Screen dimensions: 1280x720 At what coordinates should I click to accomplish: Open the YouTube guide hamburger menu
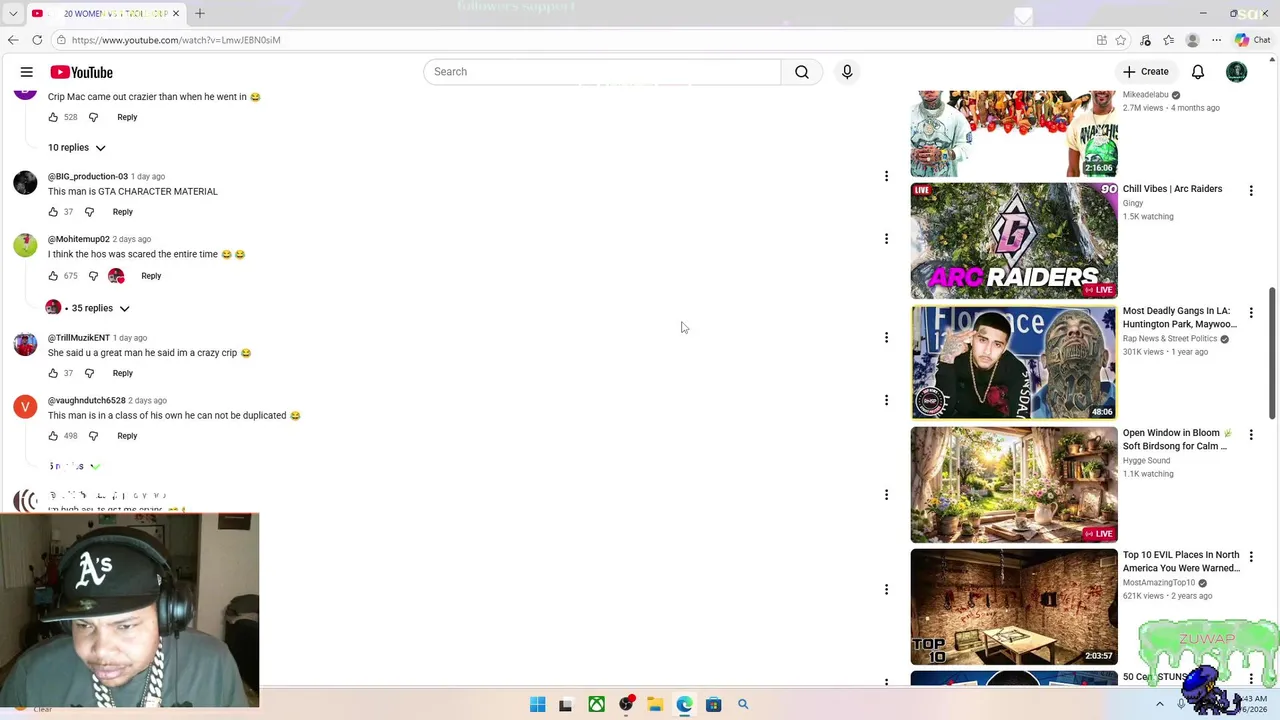(27, 72)
